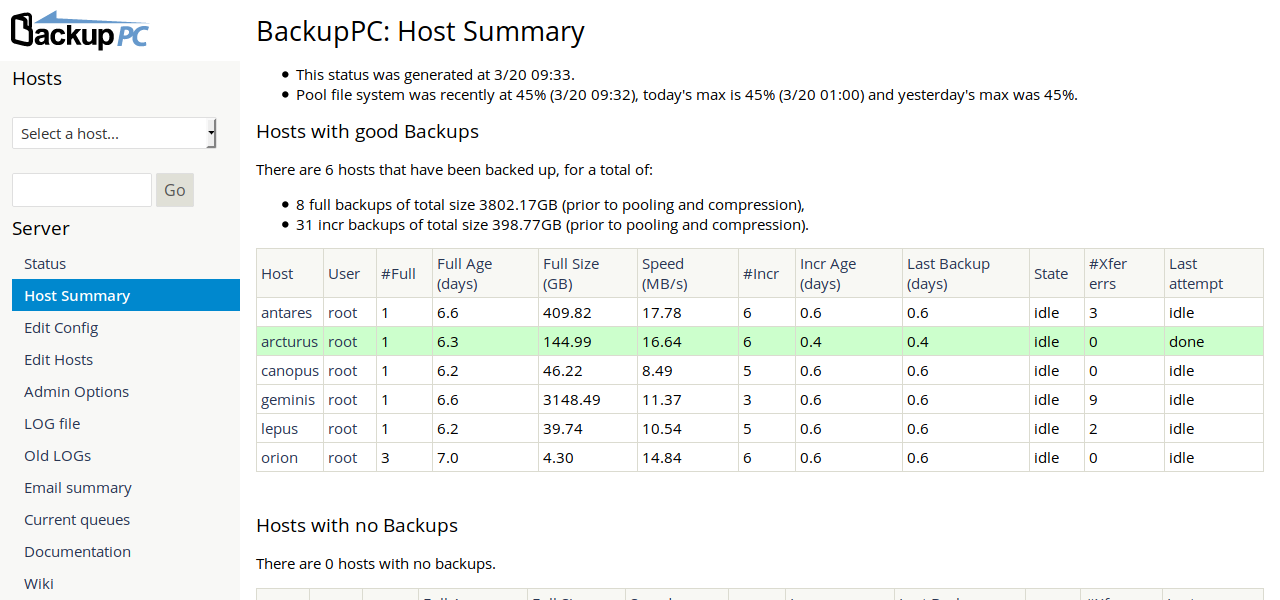Browse Old LOGs

coord(57,455)
